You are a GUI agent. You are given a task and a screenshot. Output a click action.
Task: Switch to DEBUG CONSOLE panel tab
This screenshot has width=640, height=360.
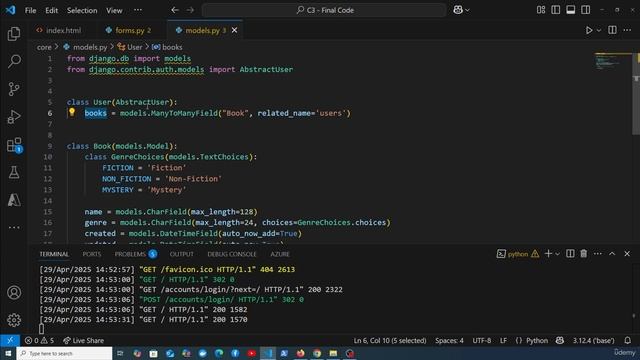(x=232, y=254)
